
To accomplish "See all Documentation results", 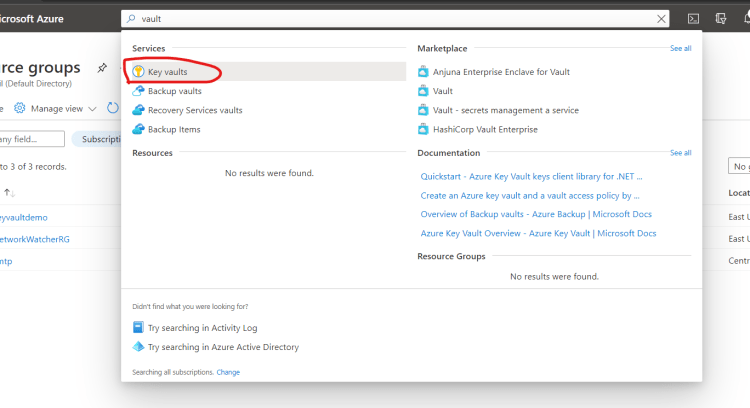I will coord(680,153).
